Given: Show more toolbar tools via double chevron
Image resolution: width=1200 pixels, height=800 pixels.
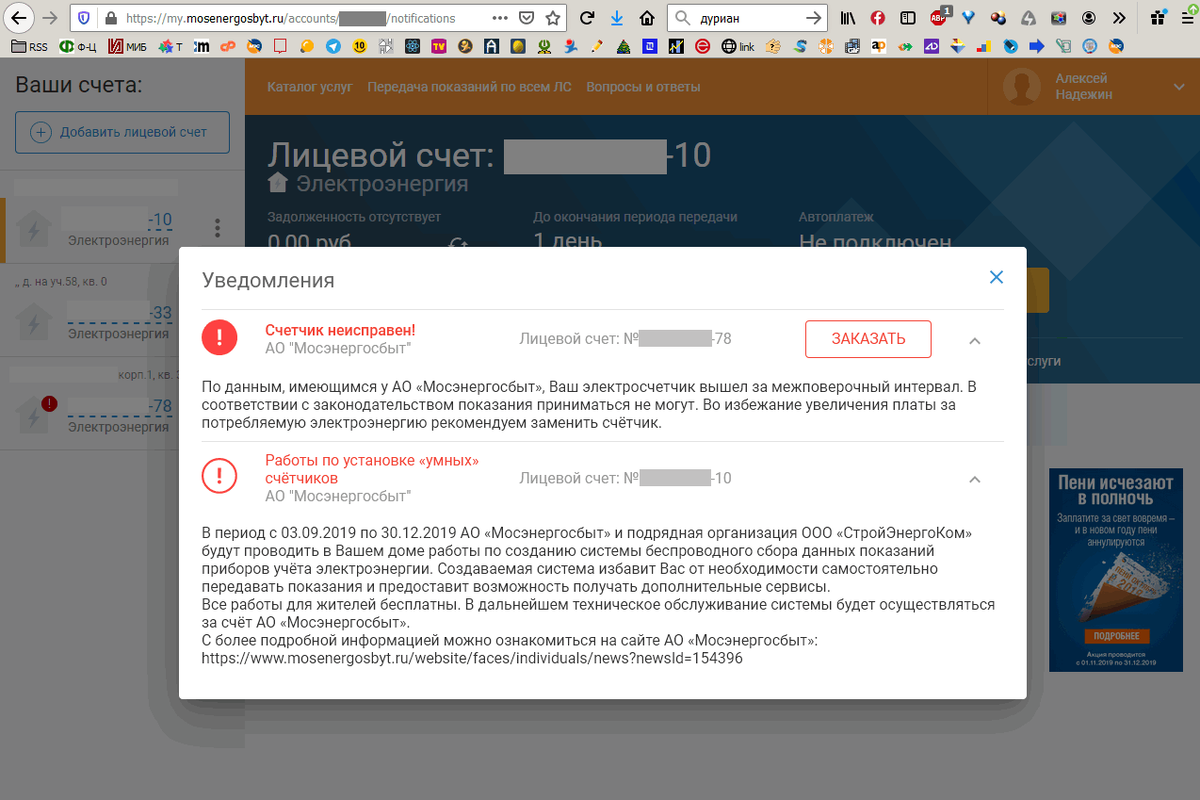Looking at the screenshot, I should [x=1119, y=18].
